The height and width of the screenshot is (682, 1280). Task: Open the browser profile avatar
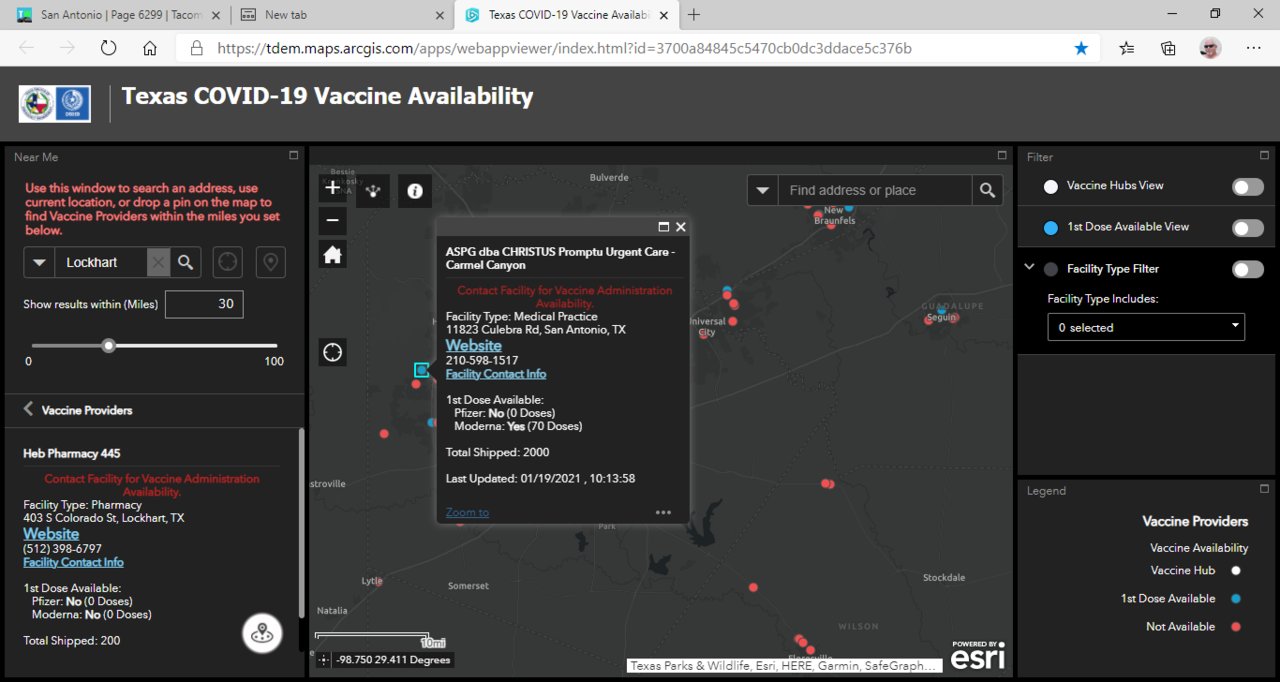click(1210, 48)
